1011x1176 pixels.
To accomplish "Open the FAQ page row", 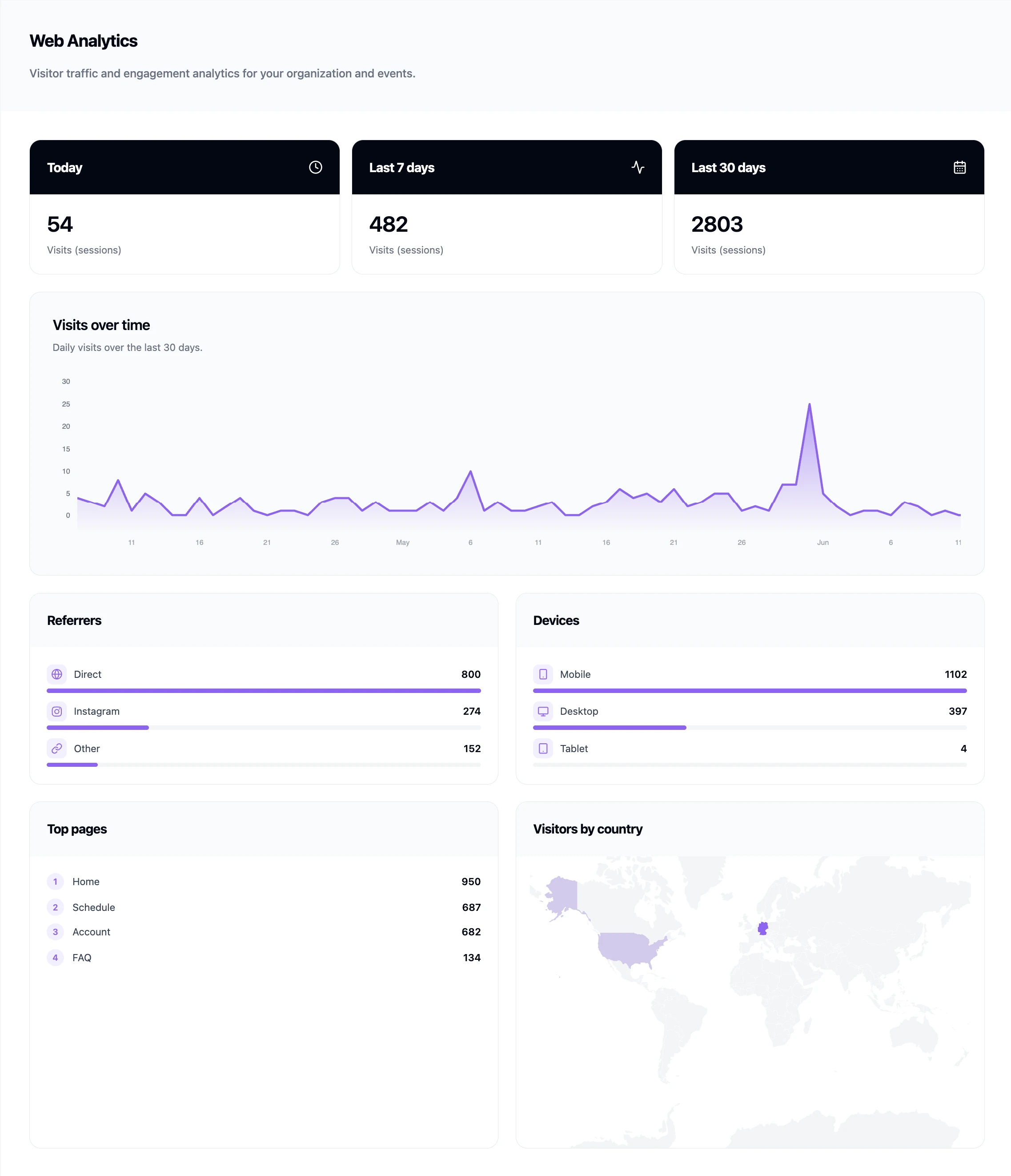I will [x=264, y=958].
